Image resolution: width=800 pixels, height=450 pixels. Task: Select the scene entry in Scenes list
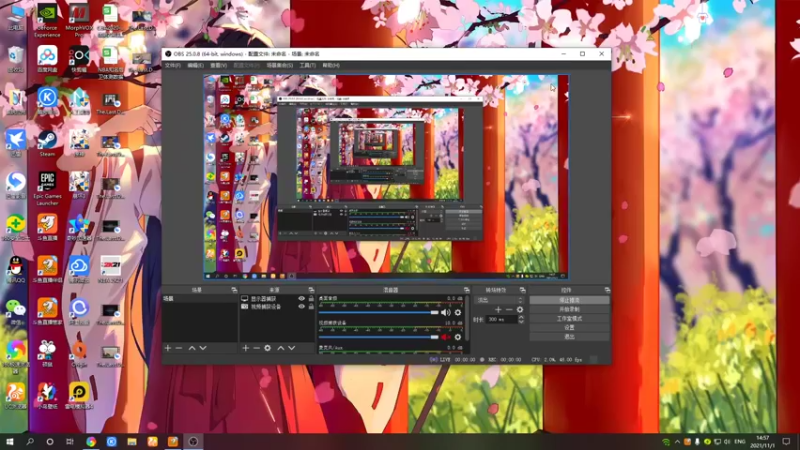tap(199, 299)
